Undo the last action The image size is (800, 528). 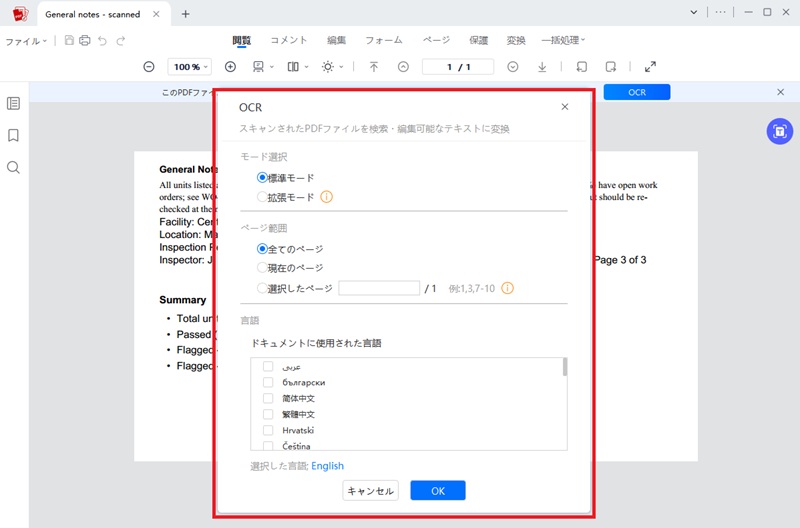coord(103,41)
